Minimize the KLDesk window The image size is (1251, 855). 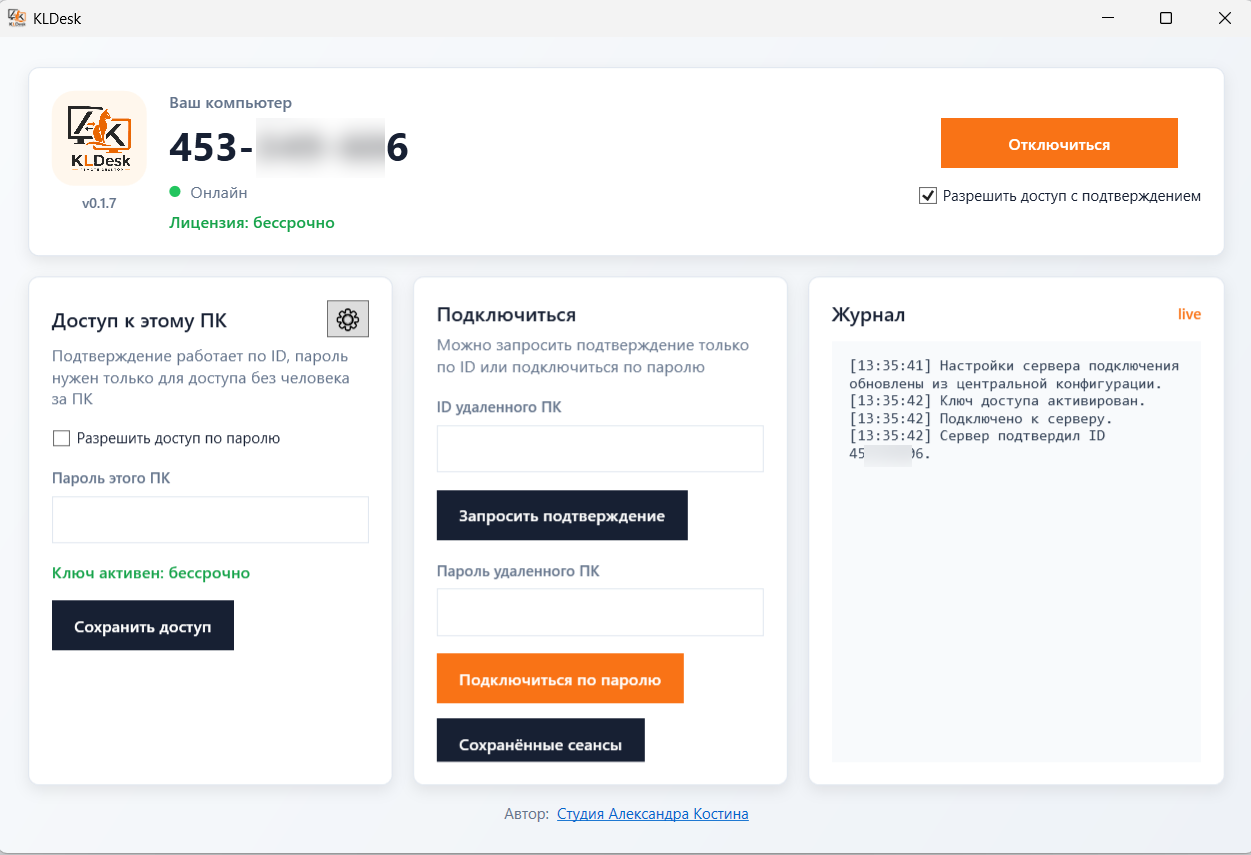pos(1108,18)
